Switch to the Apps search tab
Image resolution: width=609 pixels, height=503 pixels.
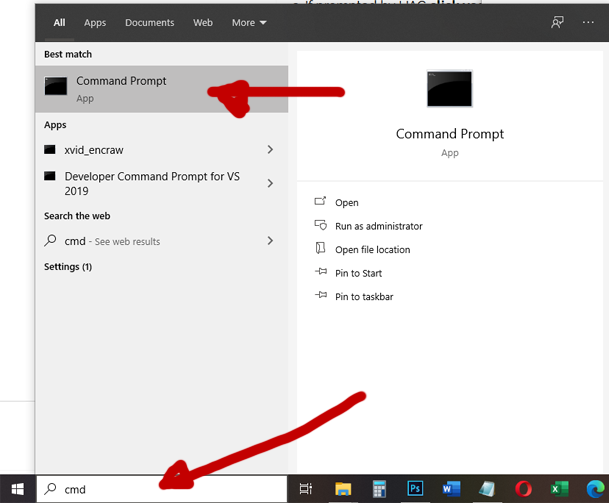point(95,23)
